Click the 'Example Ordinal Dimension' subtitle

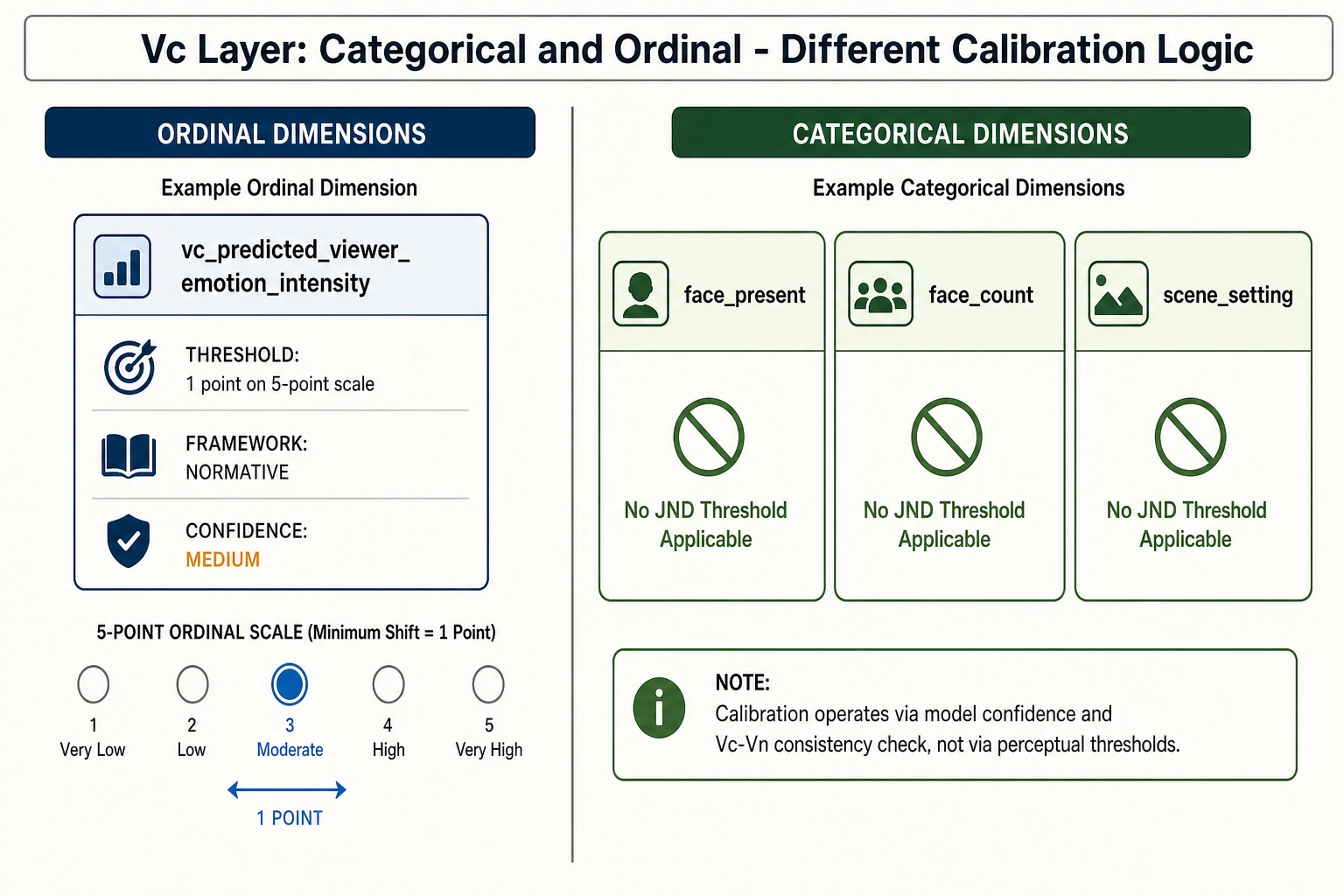[x=289, y=188]
